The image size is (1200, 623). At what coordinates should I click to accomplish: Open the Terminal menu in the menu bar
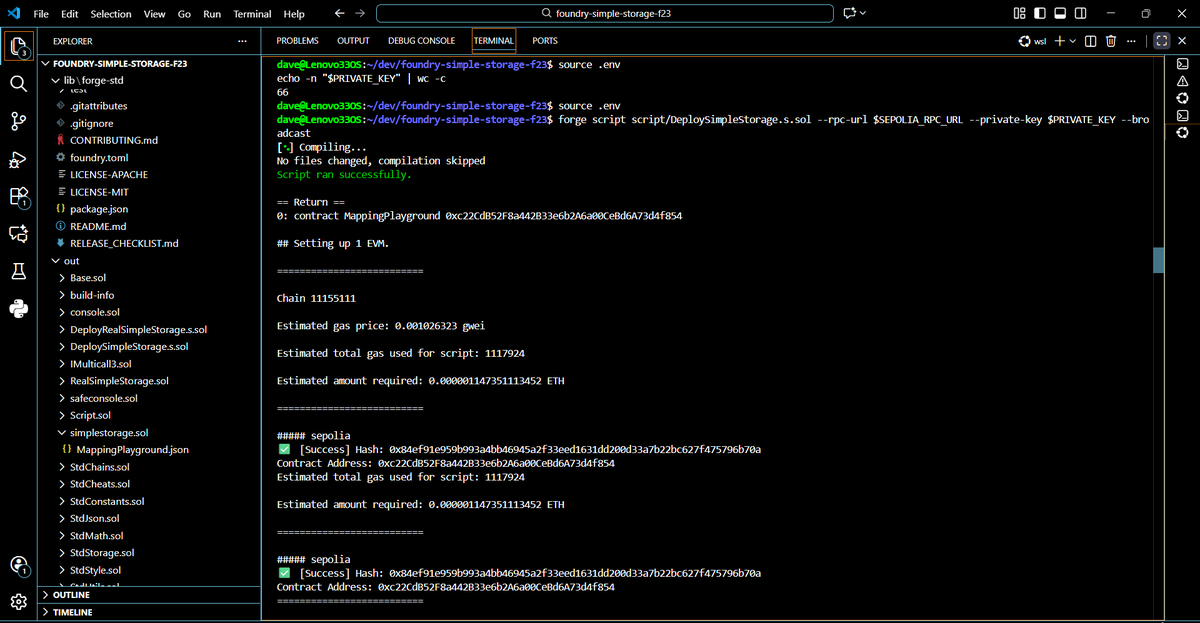click(x=252, y=14)
